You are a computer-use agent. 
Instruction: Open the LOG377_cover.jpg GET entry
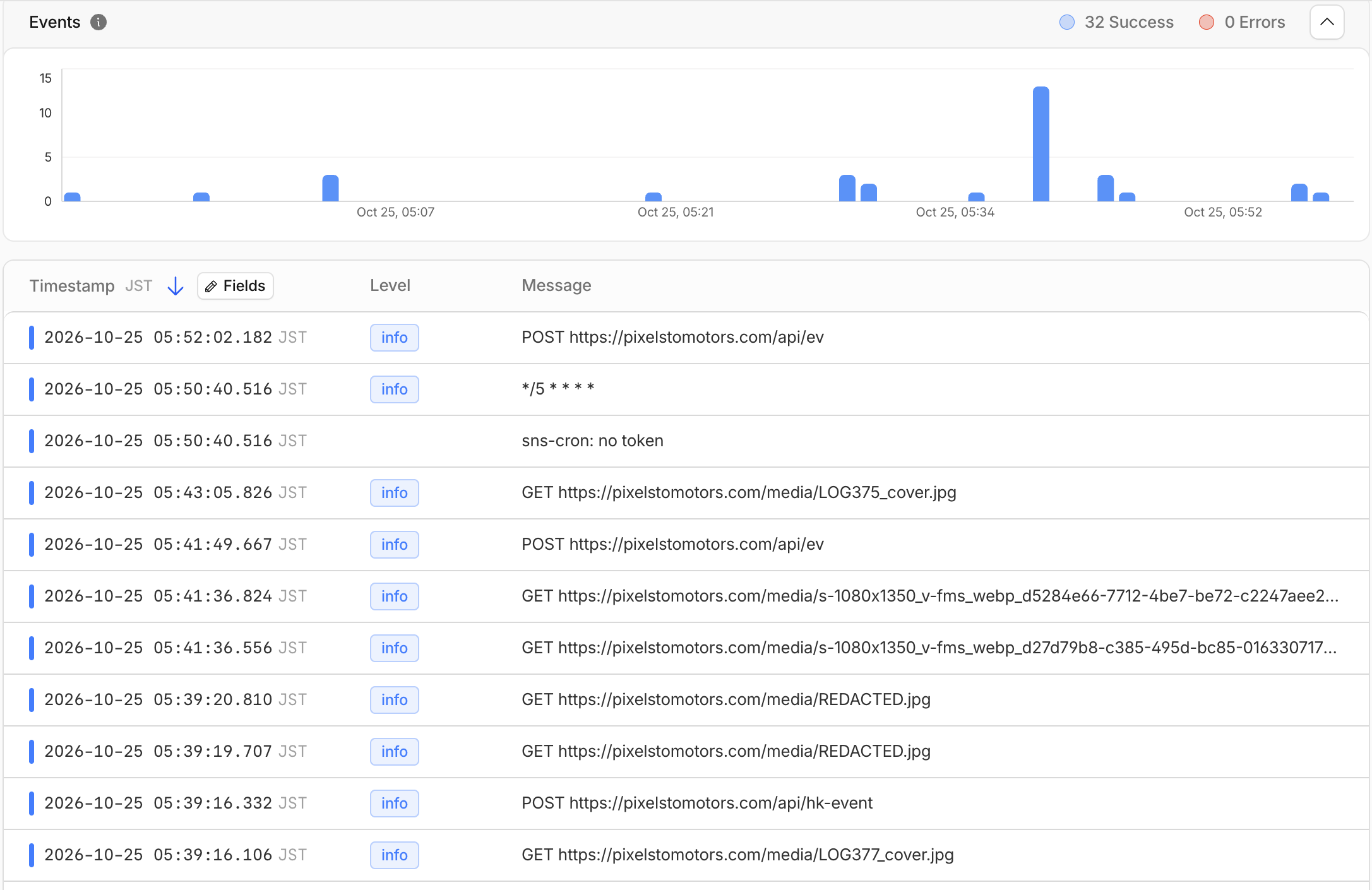[737, 855]
